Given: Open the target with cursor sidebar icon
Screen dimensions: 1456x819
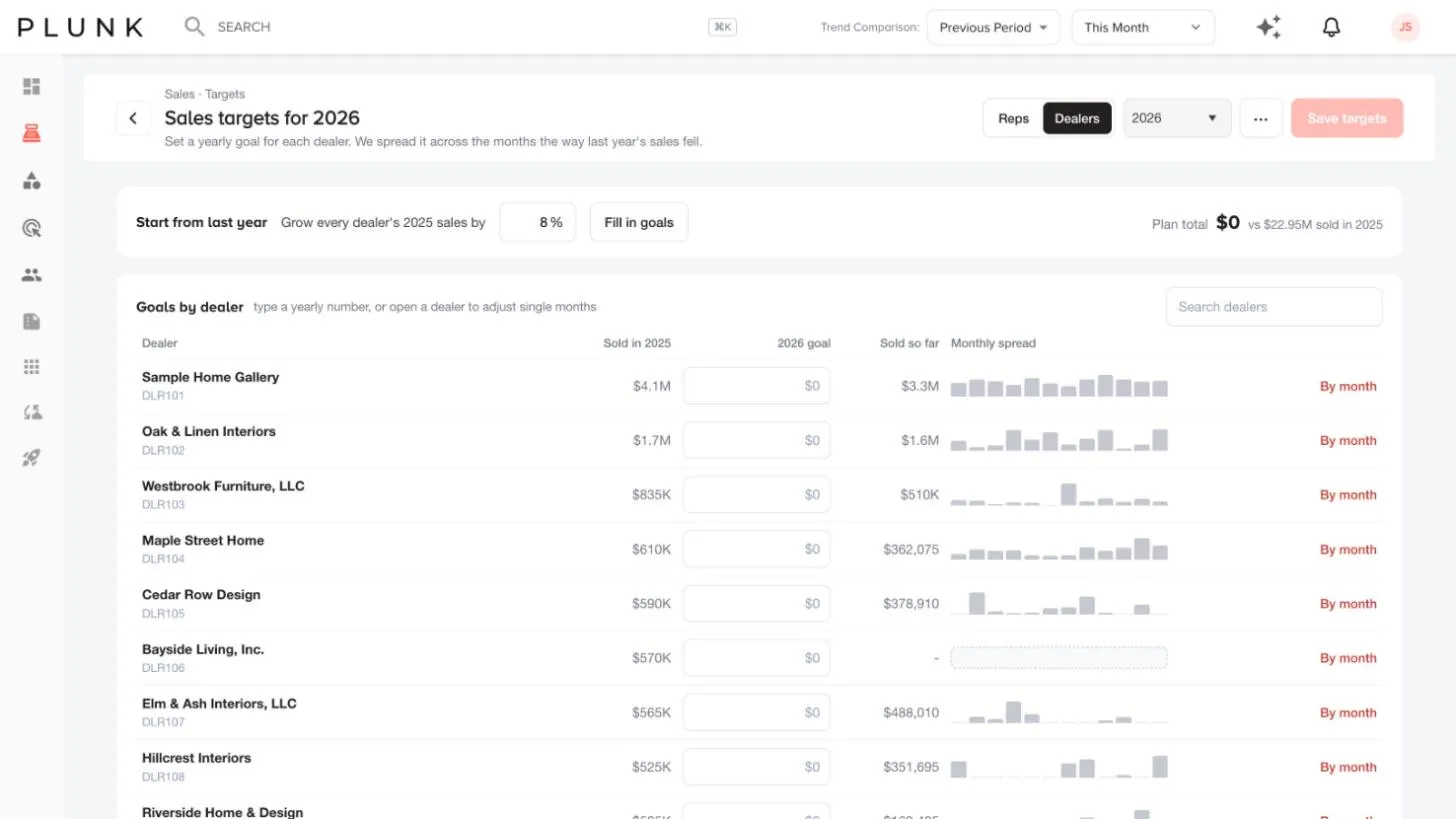Looking at the screenshot, I should click(31, 228).
